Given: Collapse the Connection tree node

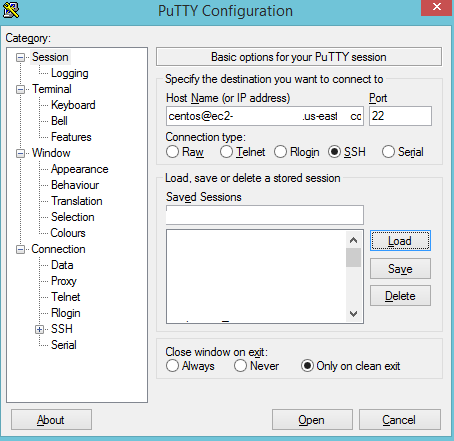Looking at the screenshot, I should 20,249.
